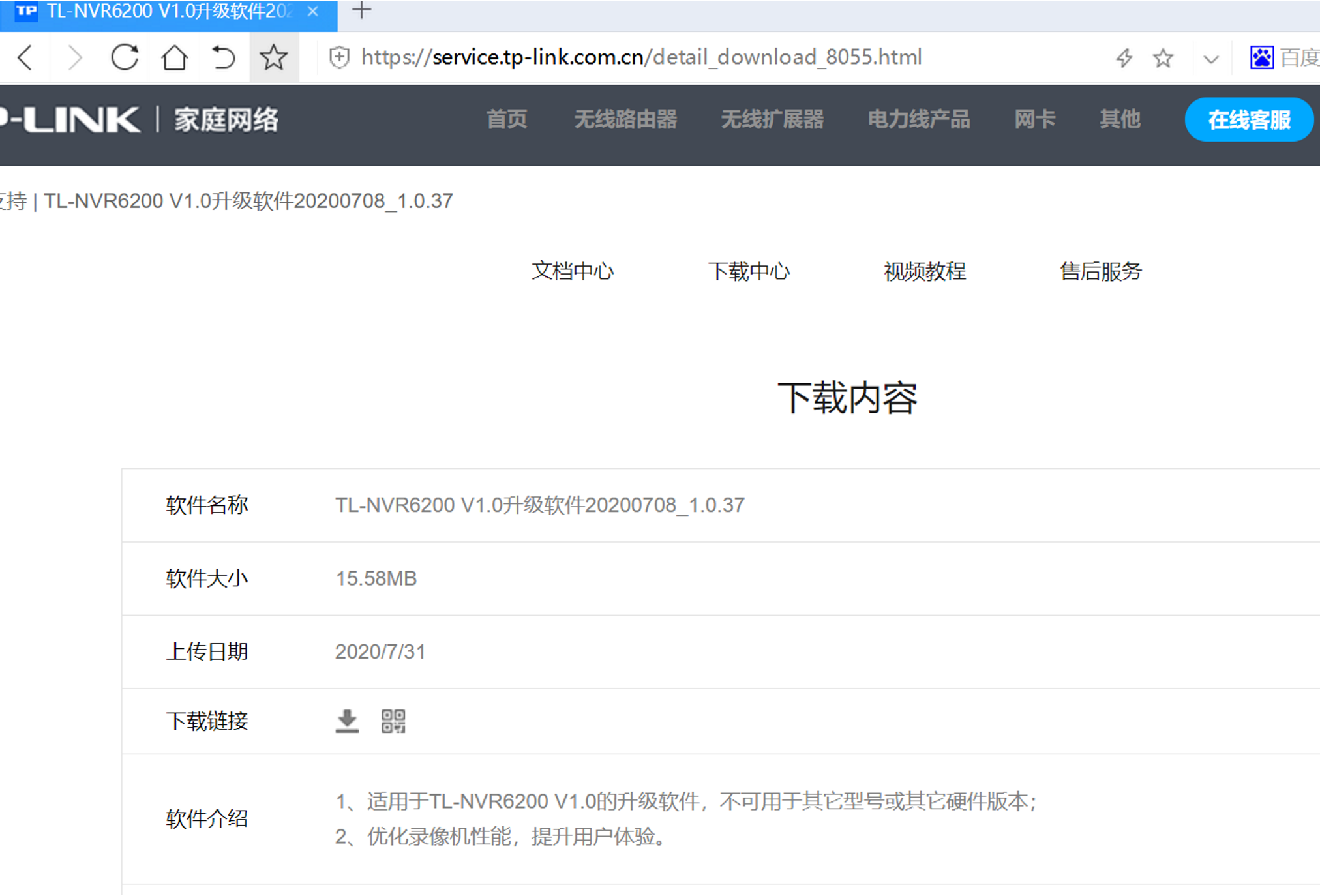Reload the page with the refresh icon
This screenshot has width=1320, height=896.
pyautogui.click(x=124, y=57)
